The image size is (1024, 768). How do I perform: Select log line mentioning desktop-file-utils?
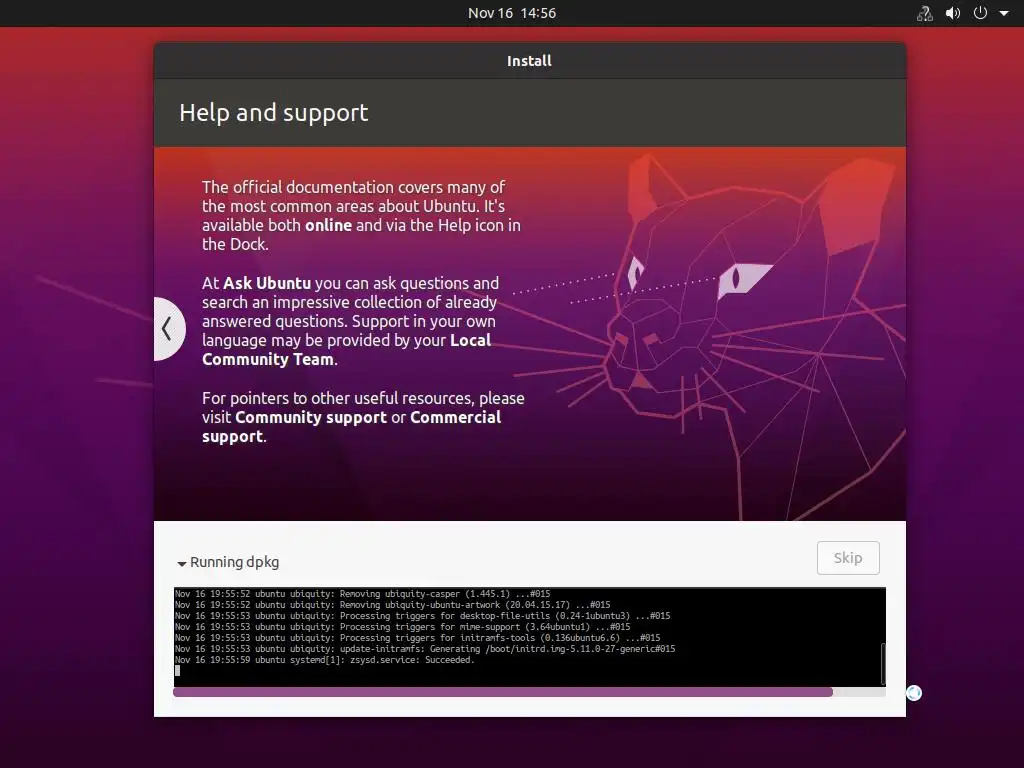[x=423, y=616]
